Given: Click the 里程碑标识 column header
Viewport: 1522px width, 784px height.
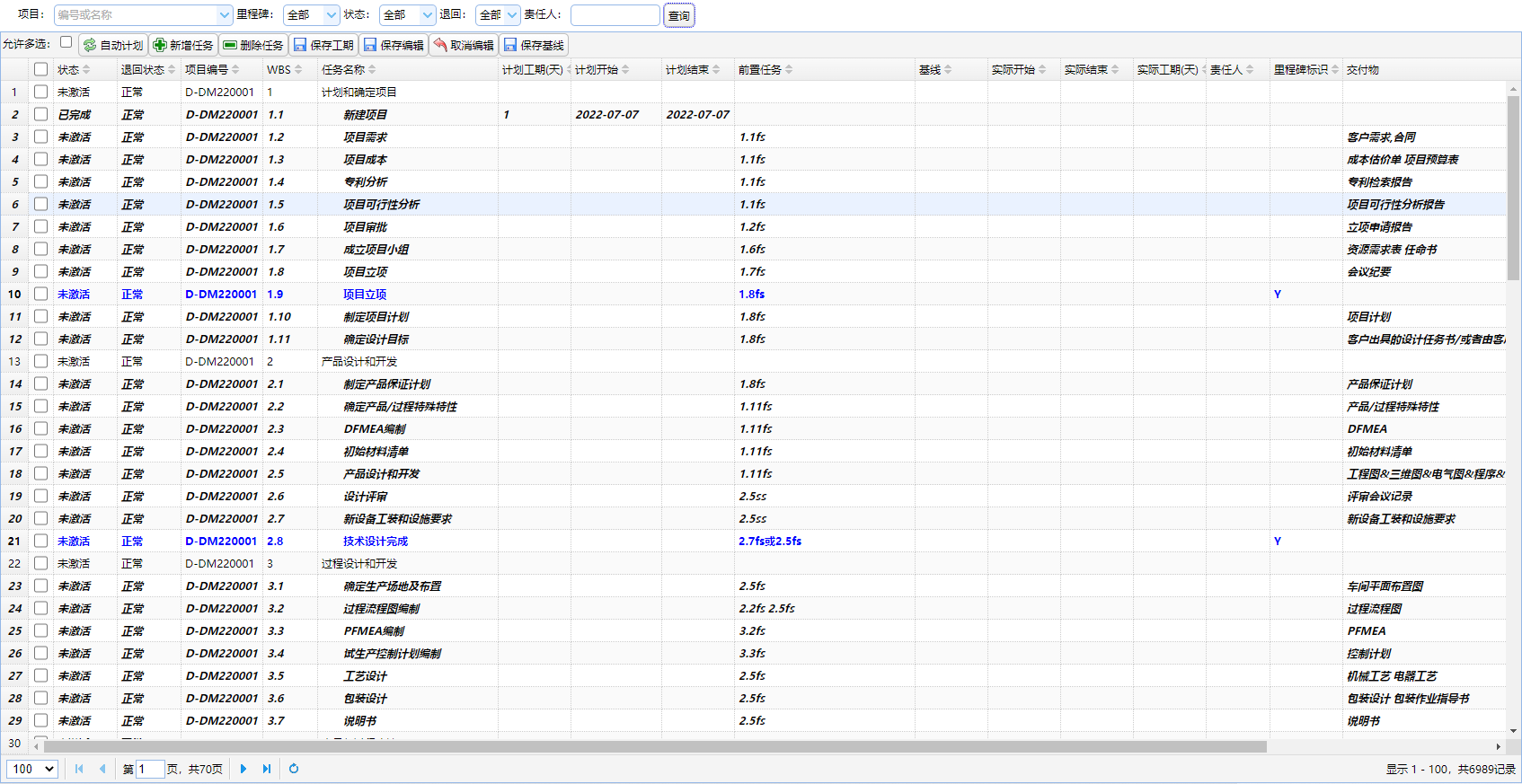Looking at the screenshot, I should [x=1305, y=70].
